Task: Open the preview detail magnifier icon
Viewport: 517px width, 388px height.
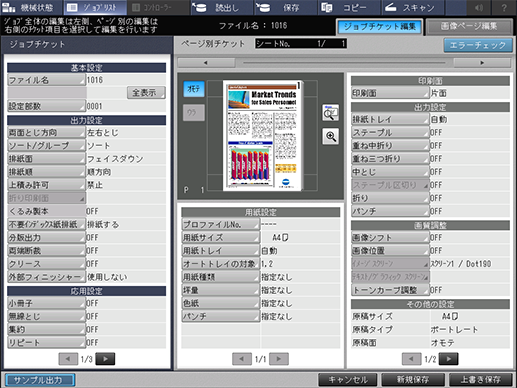Action: click(331, 113)
